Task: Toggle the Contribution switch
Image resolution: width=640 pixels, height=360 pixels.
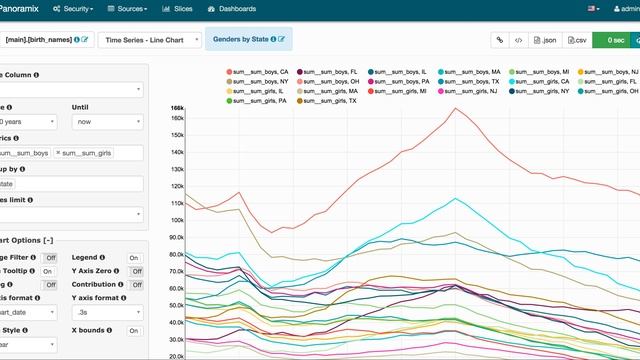Action: tap(136, 284)
